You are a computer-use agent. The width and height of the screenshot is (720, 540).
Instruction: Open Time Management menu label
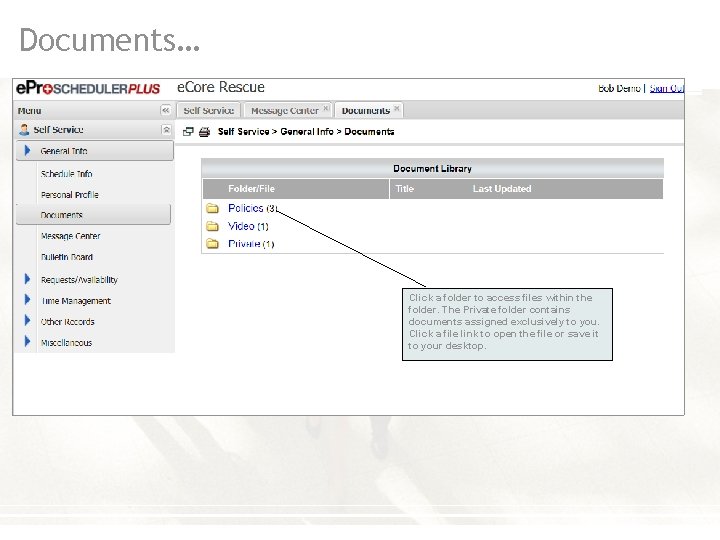[76, 301]
